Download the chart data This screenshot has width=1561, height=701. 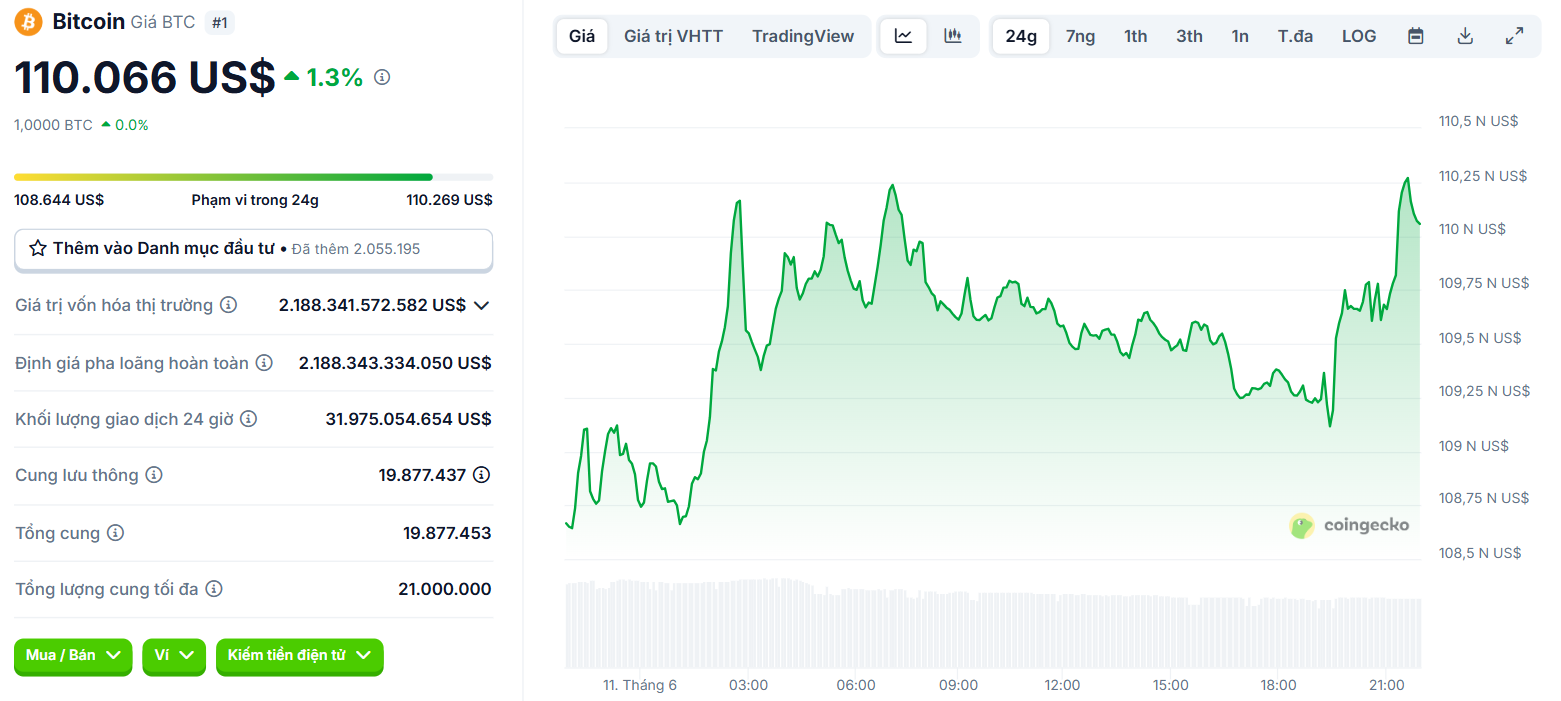pos(1465,36)
